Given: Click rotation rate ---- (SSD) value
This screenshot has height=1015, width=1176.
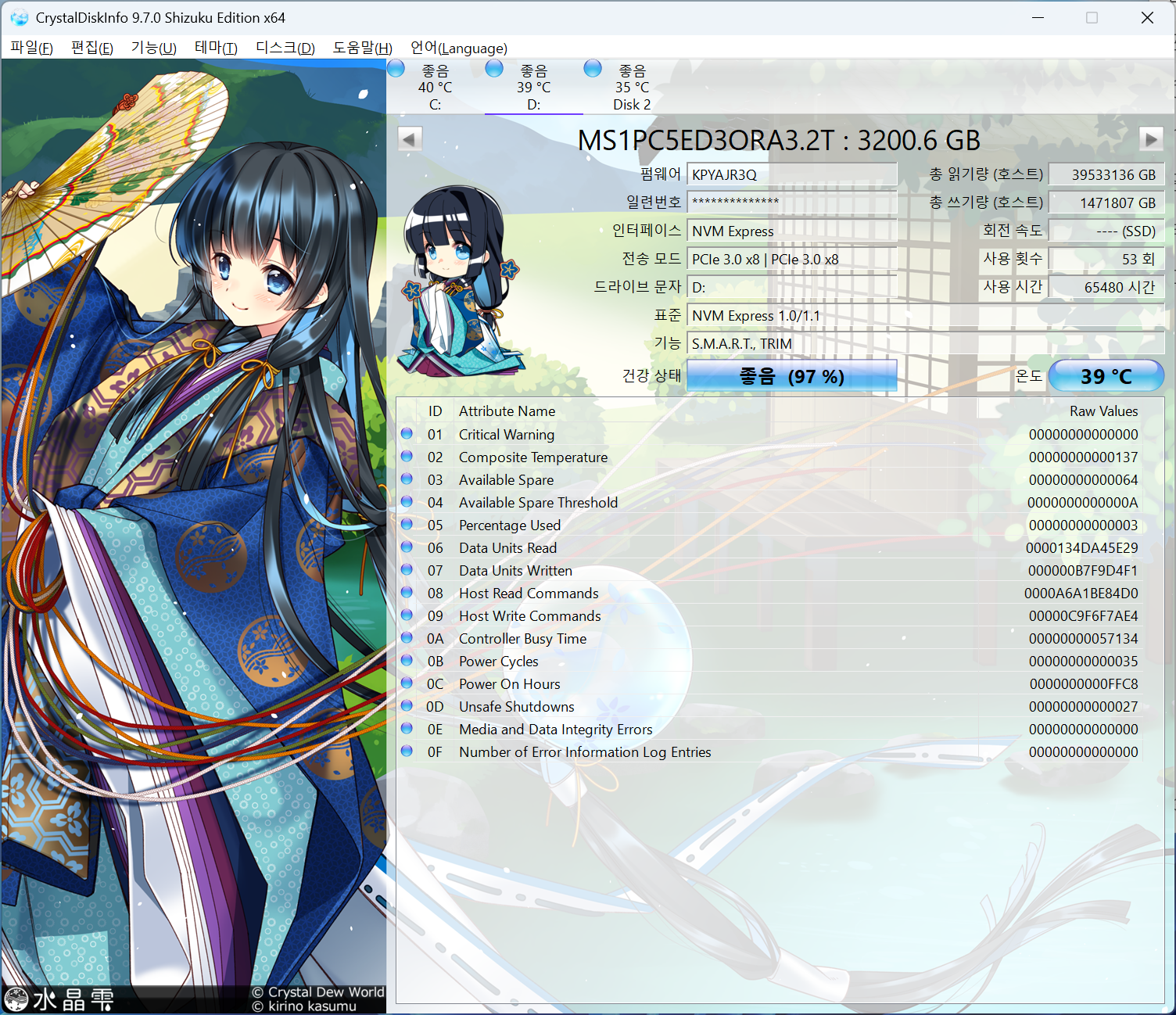Looking at the screenshot, I should pos(1106,231).
